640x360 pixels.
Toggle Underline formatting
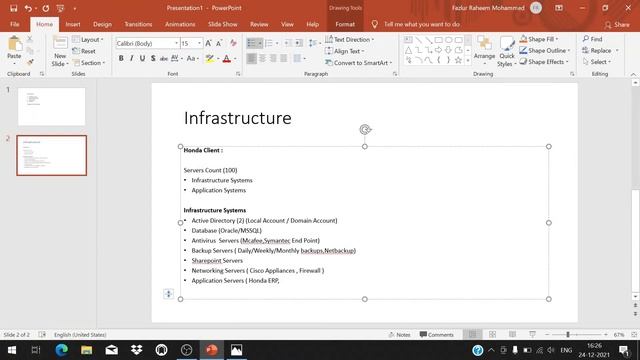pyautogui.click(x=142, y=58)
